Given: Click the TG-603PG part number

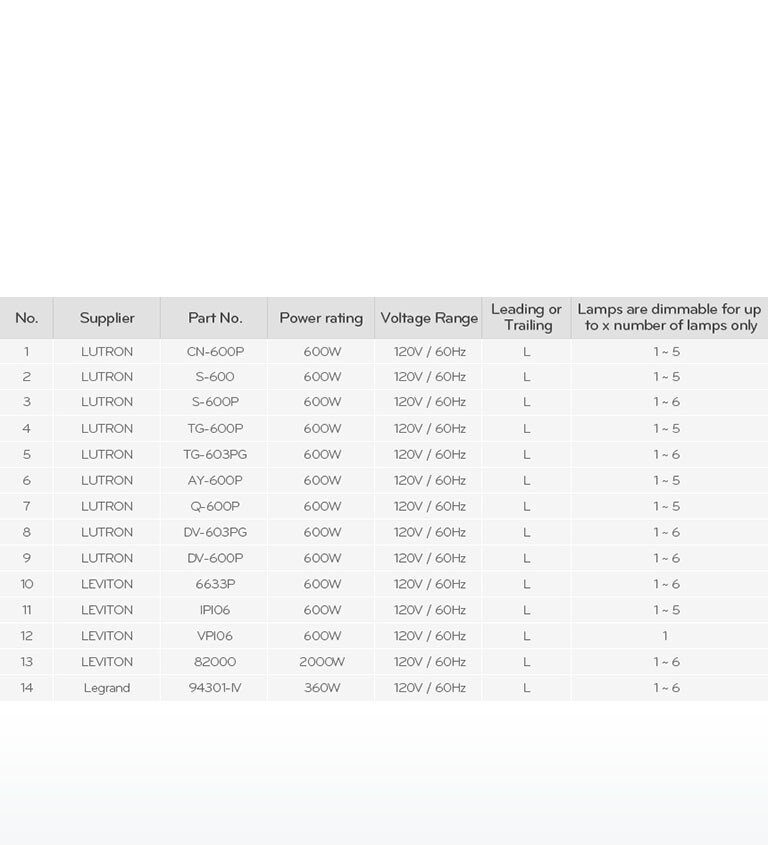Looking at the screenshot, I should pyautogui.click(x=215, y=455).
